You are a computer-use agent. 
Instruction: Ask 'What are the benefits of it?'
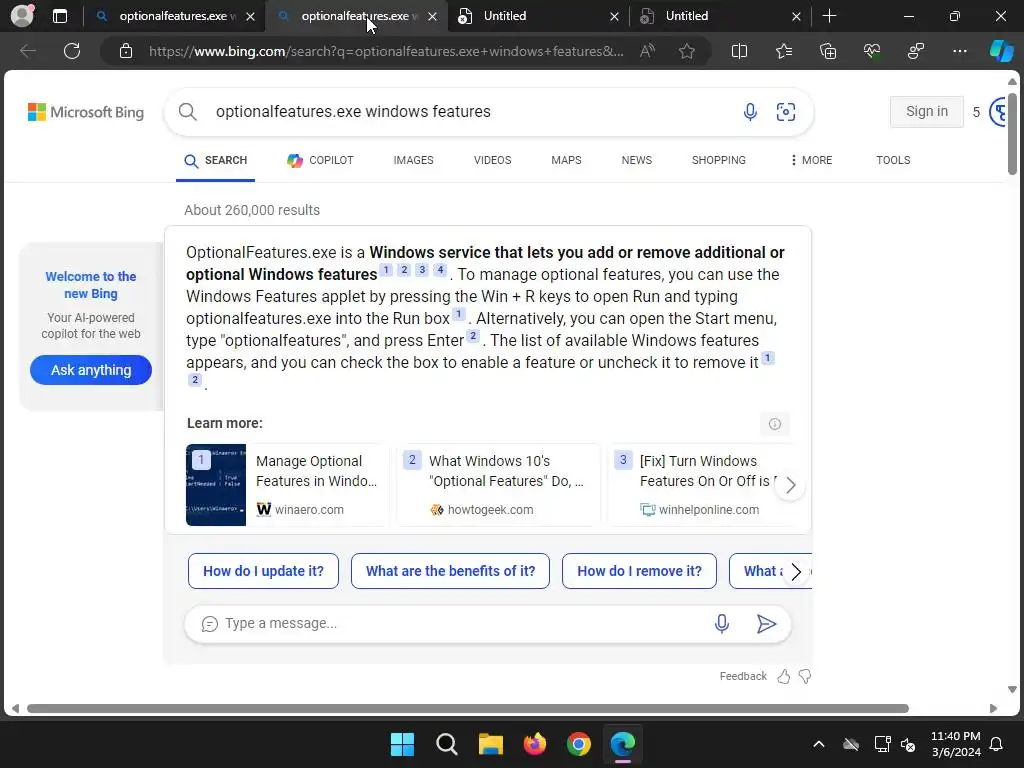451,571
